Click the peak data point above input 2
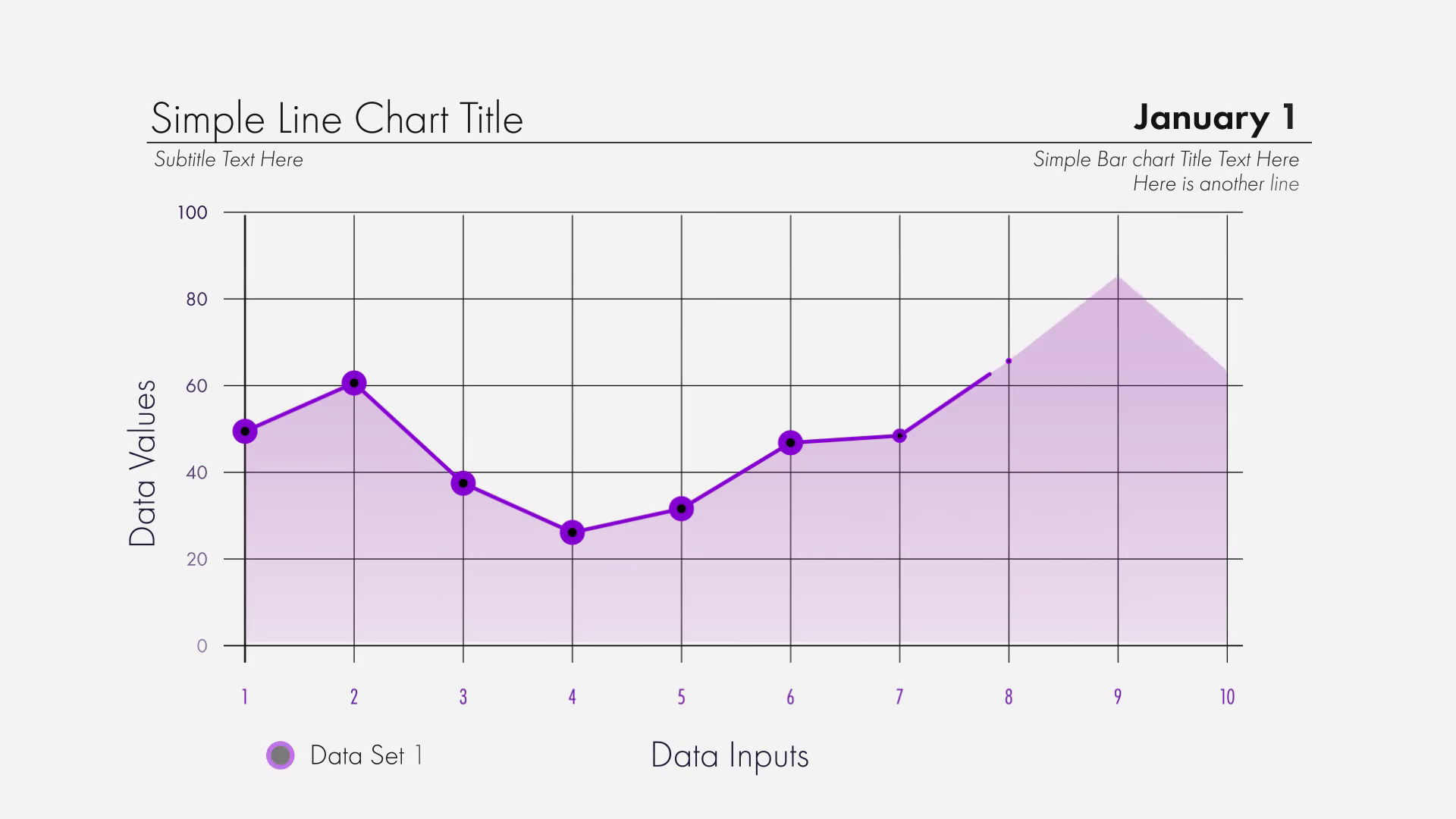The width and height of the screenshot is (1456, 819). pyautogui.click(x=354, y=383)
